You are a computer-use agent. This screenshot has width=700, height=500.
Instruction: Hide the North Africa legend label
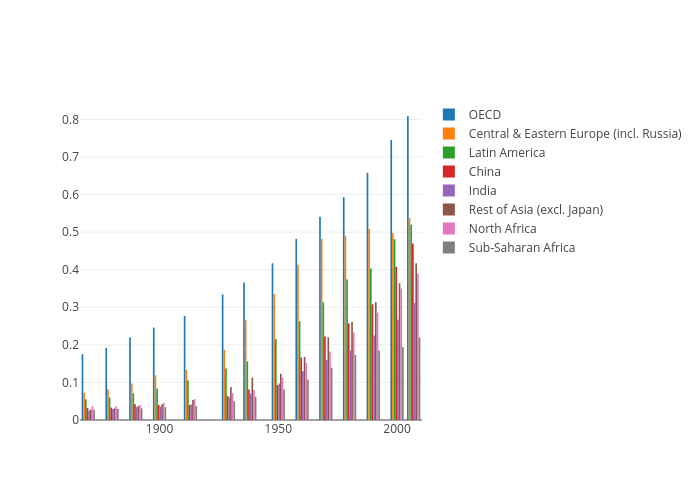click(x=502, y=228)
